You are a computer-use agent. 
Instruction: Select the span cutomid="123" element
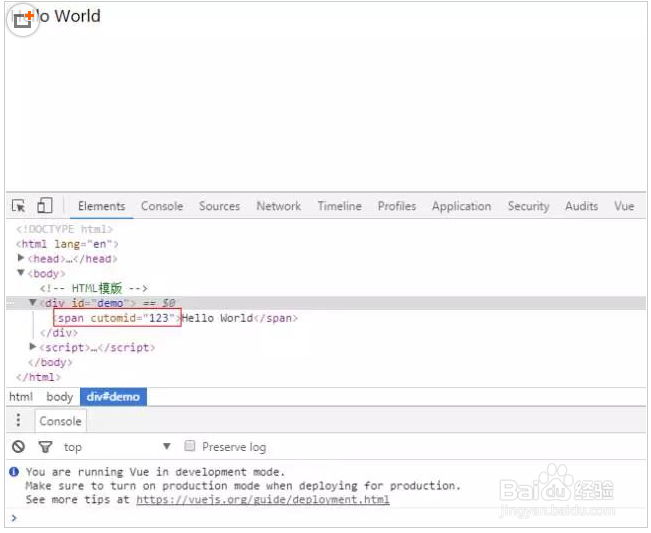[x=117, y=318]
